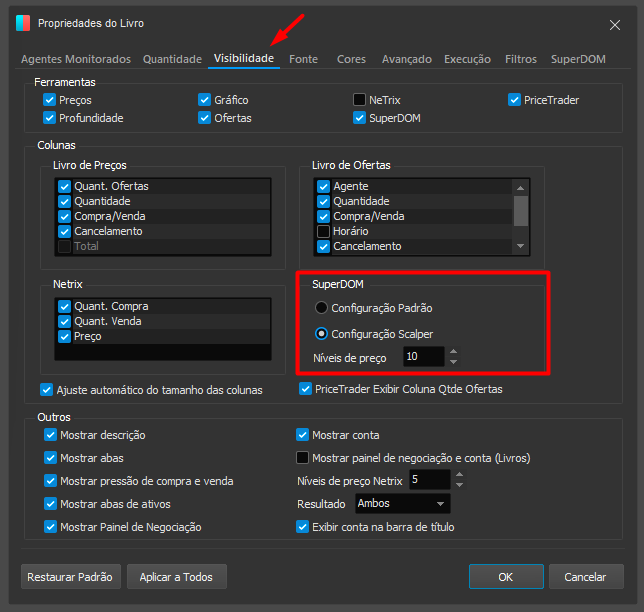
Task: Open the Quantidade tab
Action: 172,59
